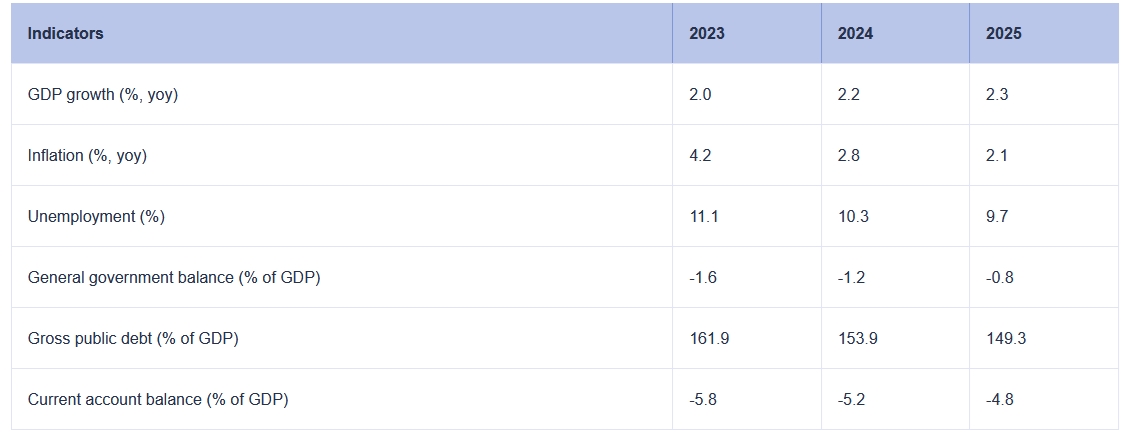Image resolution: width=1136 pixels, height=443 pixels.
Task: Select the 2023 GDP growth value 2.0
Action: point(701,94)
